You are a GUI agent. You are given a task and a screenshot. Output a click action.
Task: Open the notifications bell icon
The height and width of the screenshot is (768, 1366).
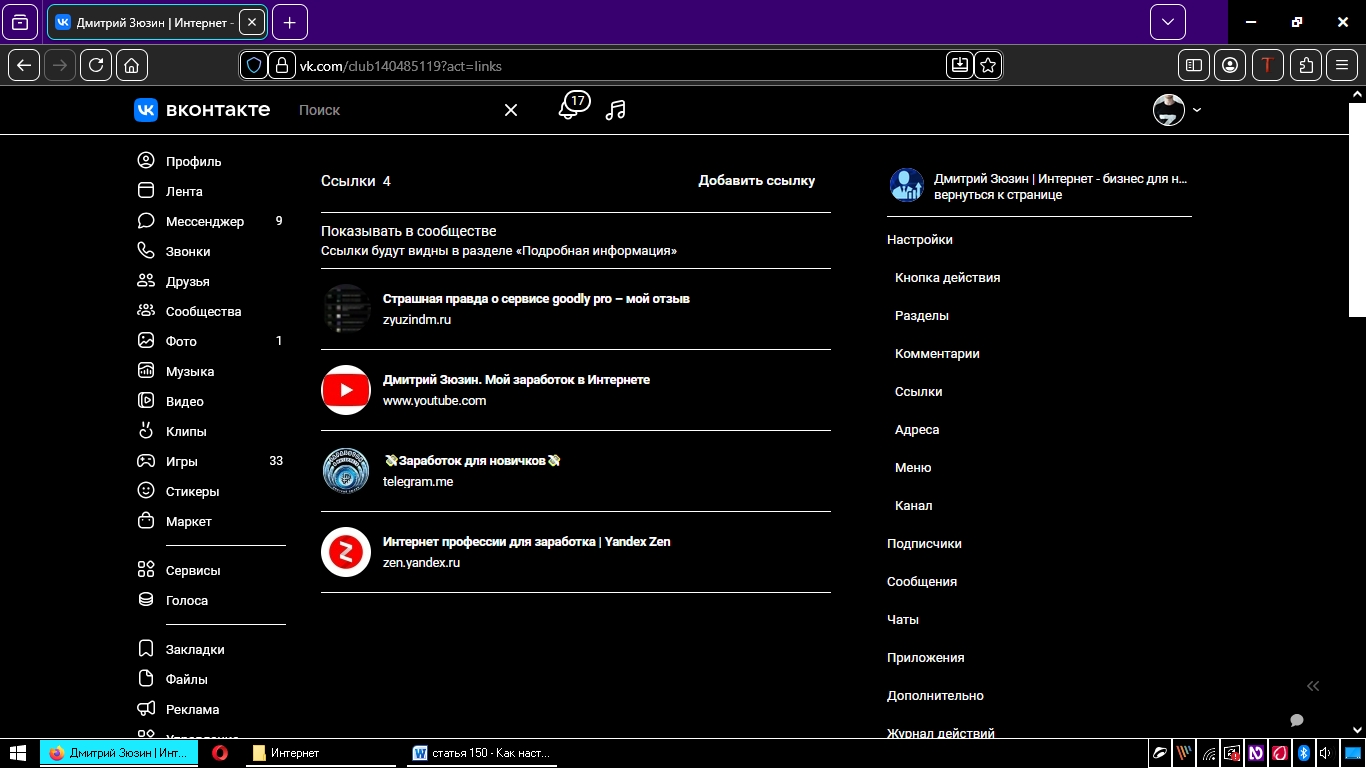click(569, 108)
